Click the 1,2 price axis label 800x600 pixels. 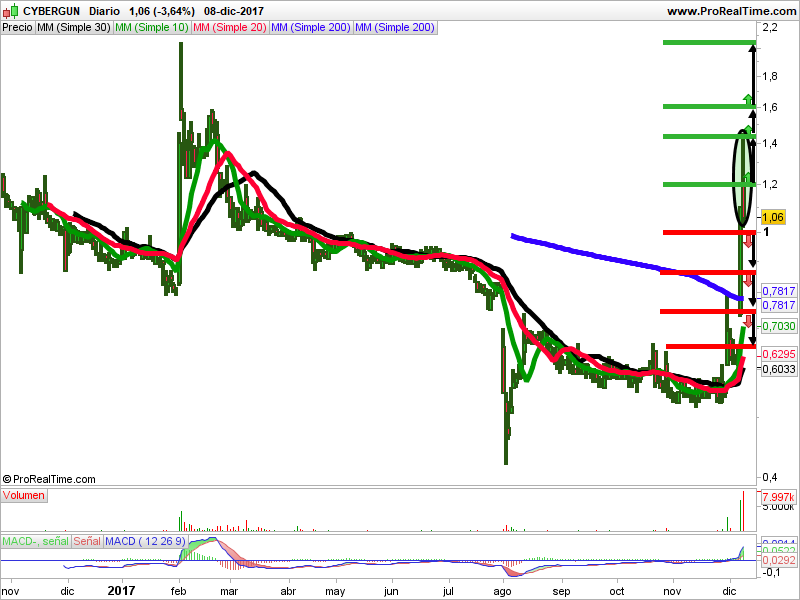click(770, 184)
